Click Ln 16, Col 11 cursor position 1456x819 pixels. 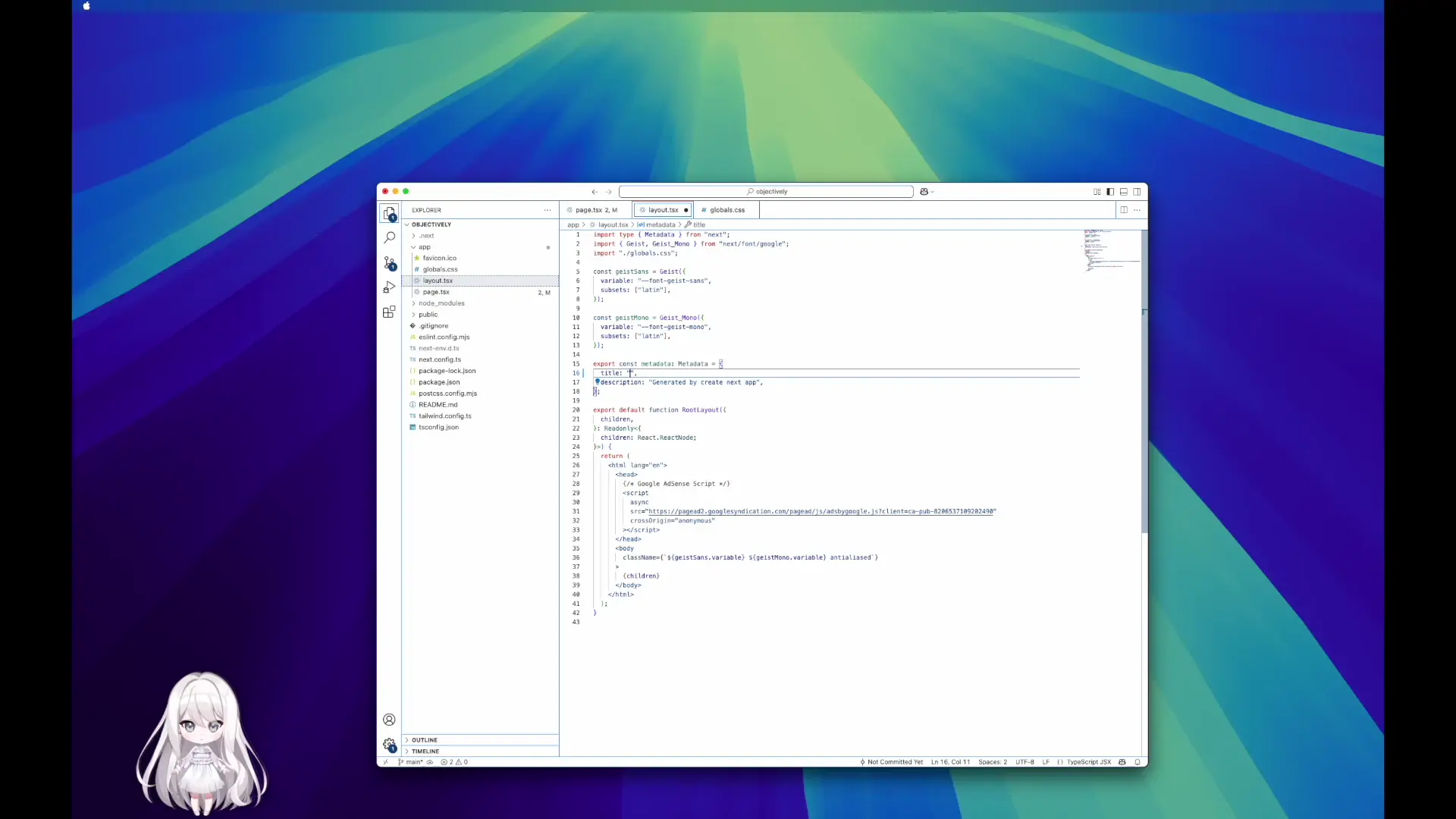[950, 762]
